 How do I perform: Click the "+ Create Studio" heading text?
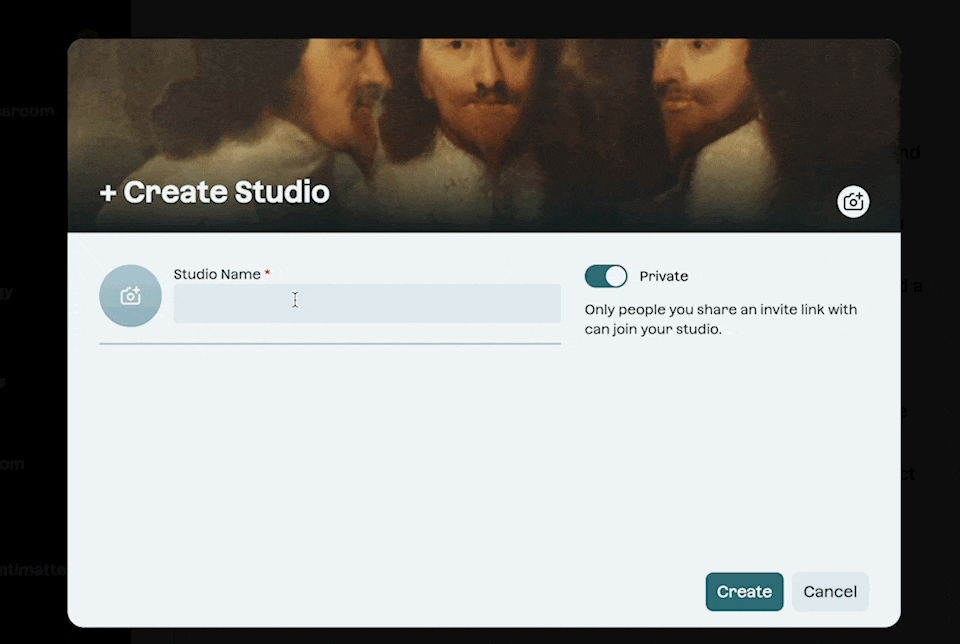(214, 192)
